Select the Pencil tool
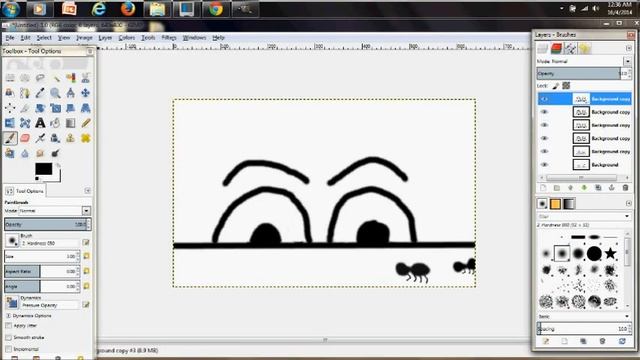 click(86, 123)
